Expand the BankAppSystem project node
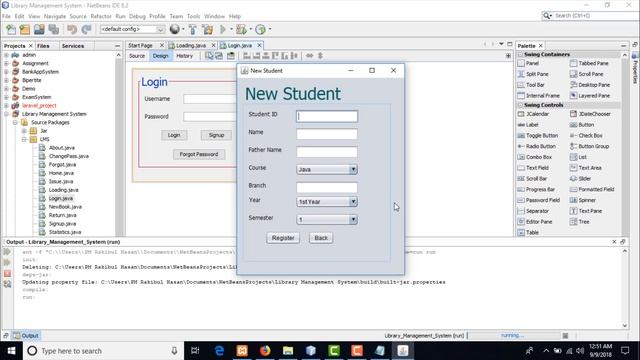The image size is (640, 360). click(6, 72)
